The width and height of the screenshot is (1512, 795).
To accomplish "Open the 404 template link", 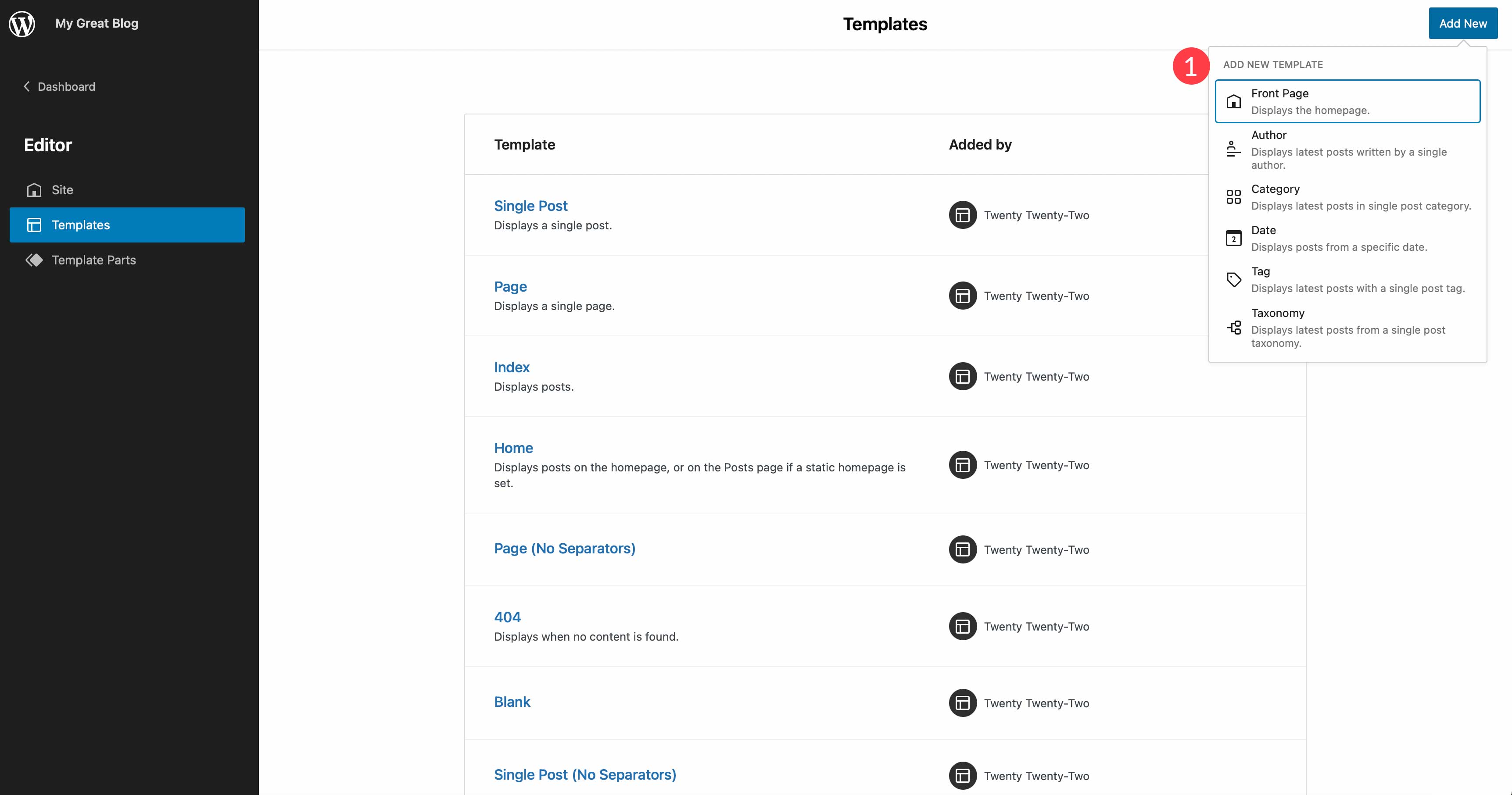I will (x=507, y=617).
